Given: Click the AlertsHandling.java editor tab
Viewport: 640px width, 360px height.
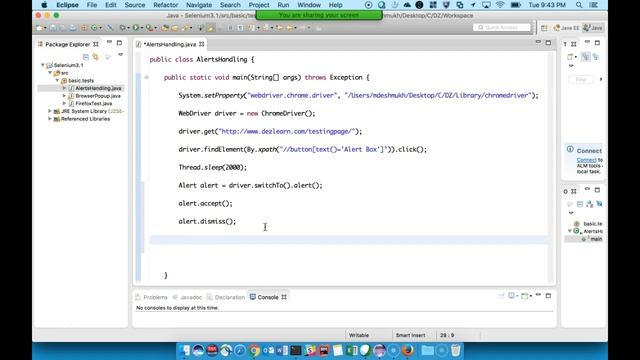Looking at the screenshot, I should click(170, 44).
